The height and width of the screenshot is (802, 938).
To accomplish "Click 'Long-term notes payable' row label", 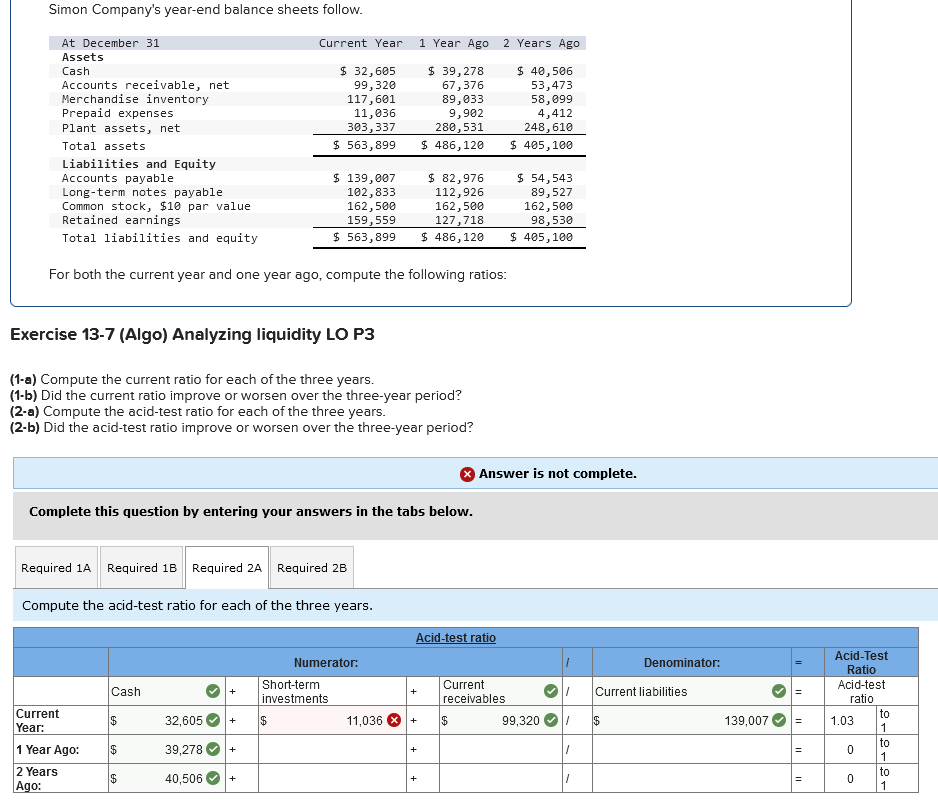I will click(x=142, y=192).
